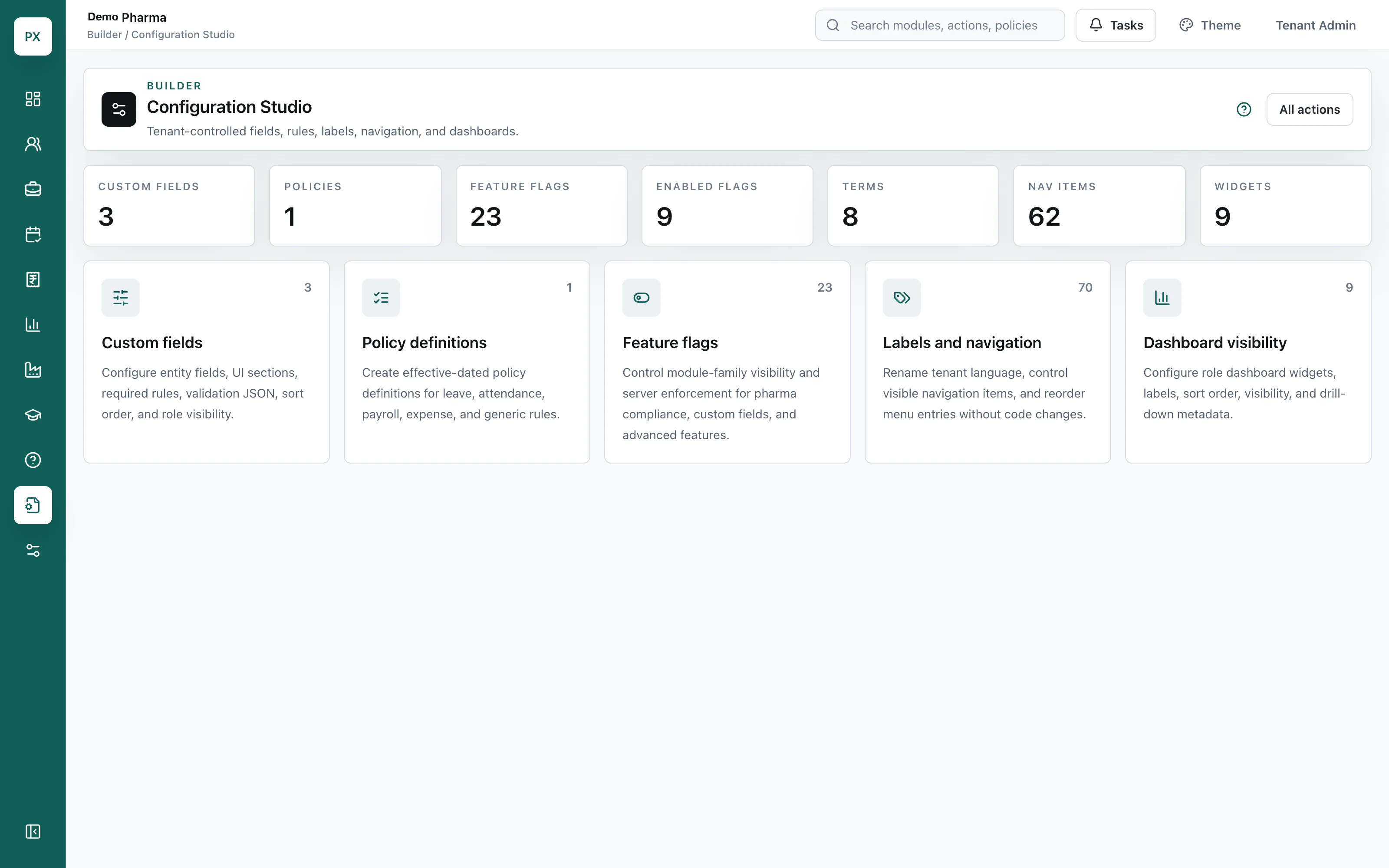Open the help circle icon in sidebar
1389x868 pixels.
(33, 460)
